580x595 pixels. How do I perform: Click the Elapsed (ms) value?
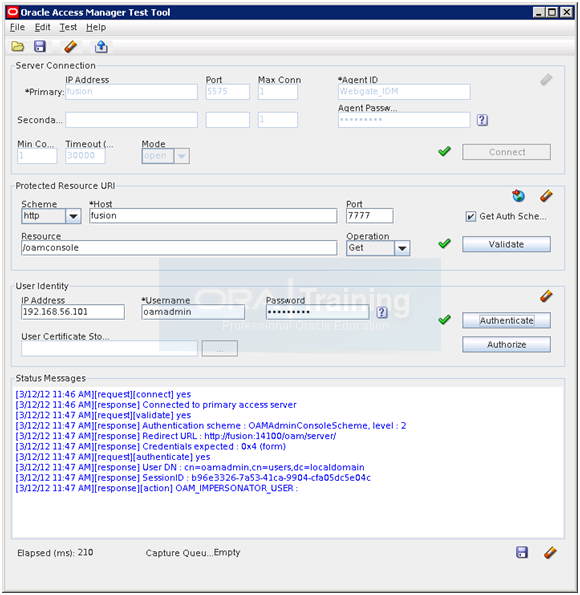(85, 552)
